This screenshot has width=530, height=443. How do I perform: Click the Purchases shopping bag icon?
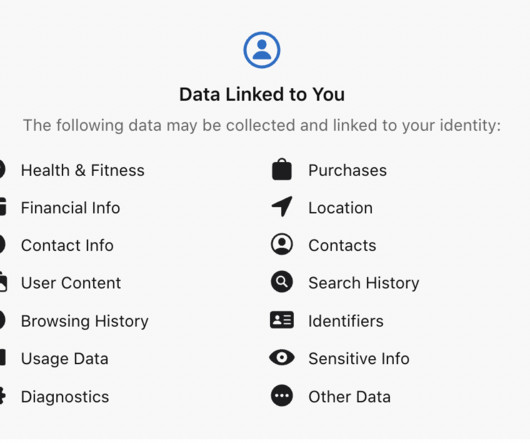282,169
